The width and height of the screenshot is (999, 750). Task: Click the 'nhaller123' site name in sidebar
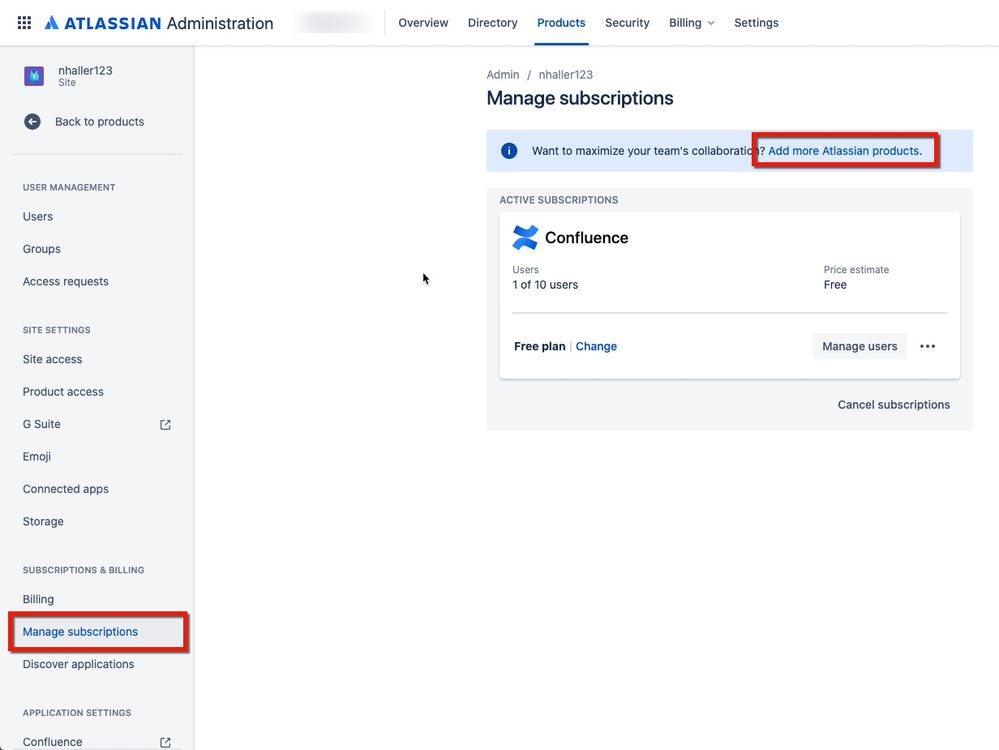(x=85, y=71)
